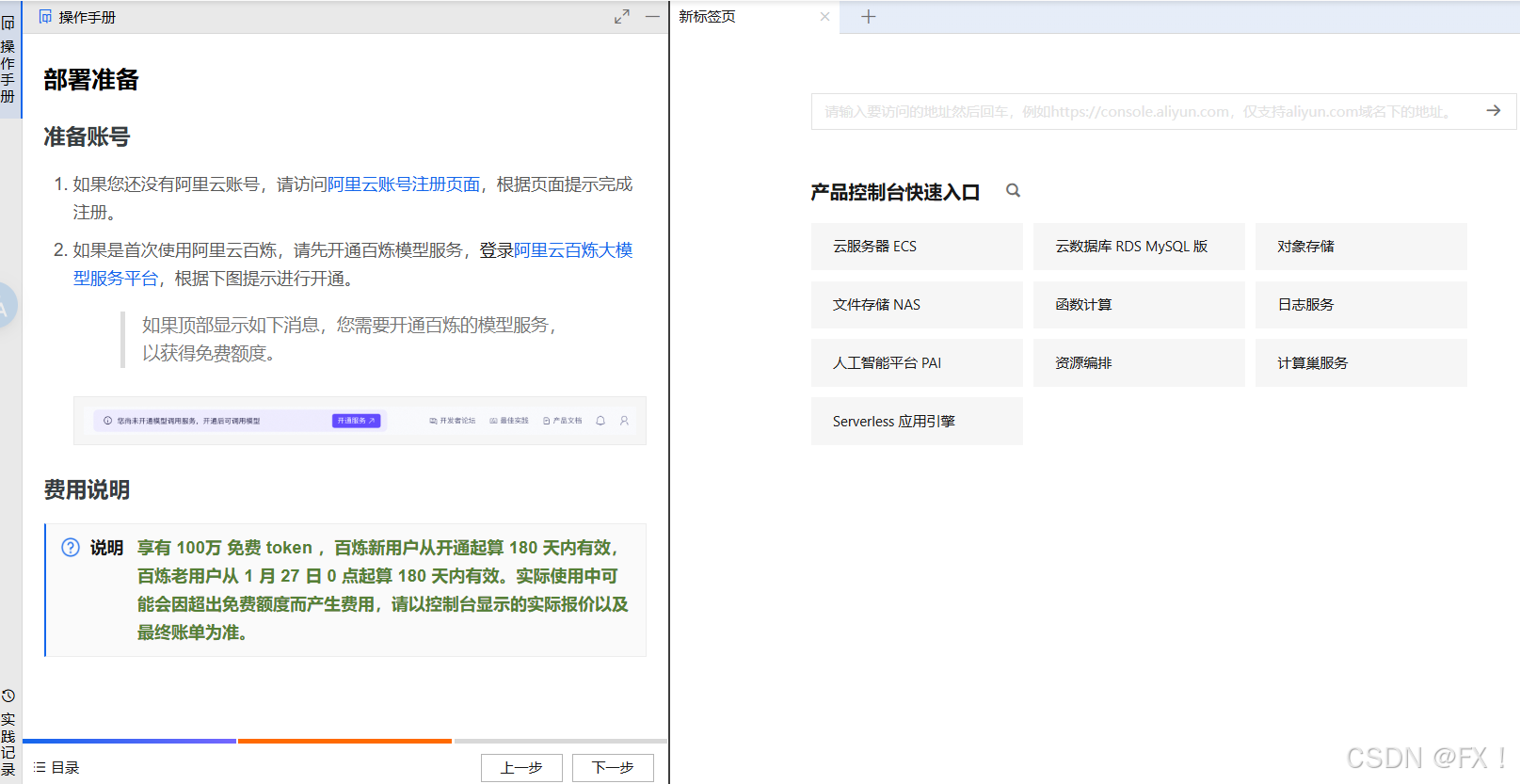Open 人工智能平台 PAI shortcut
Screen dimensions: 1520x784
point(917,363)
